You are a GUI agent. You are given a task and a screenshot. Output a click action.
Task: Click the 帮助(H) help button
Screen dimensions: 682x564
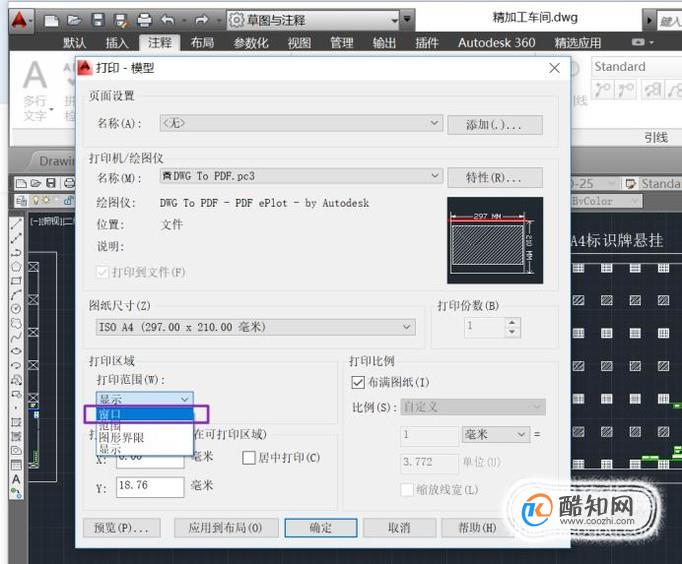coord(477,528)
